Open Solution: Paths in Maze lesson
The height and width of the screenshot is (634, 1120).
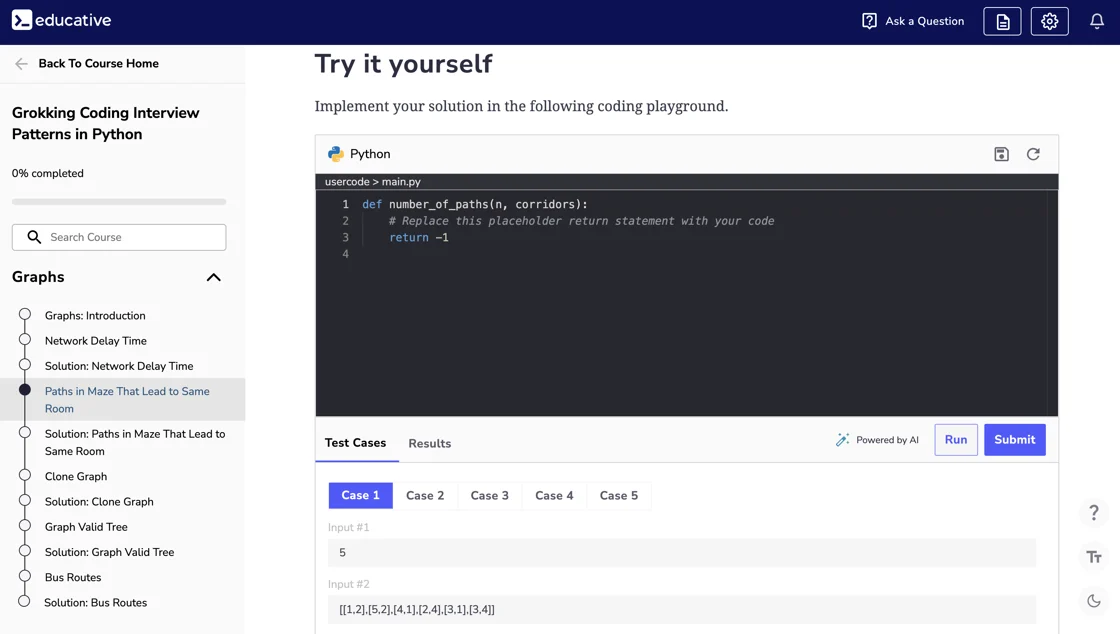[x=135, y=443]
